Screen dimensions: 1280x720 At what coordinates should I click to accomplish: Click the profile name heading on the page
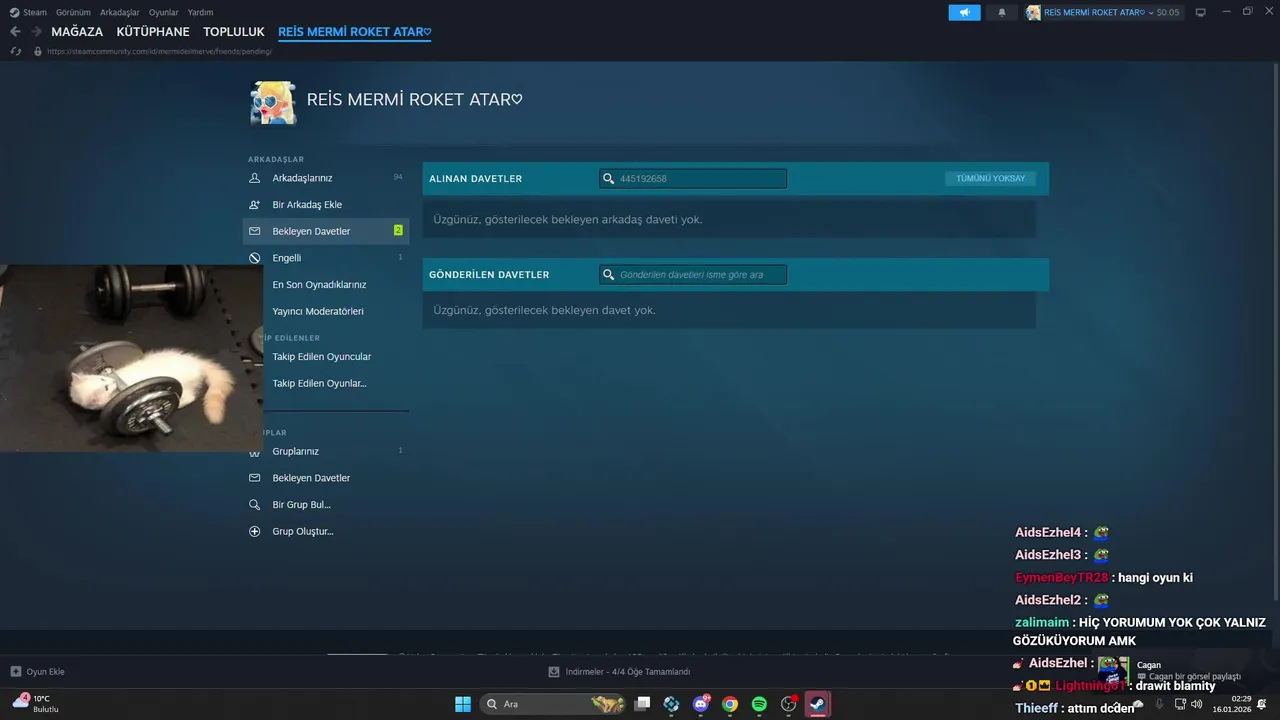pos(414,100)
